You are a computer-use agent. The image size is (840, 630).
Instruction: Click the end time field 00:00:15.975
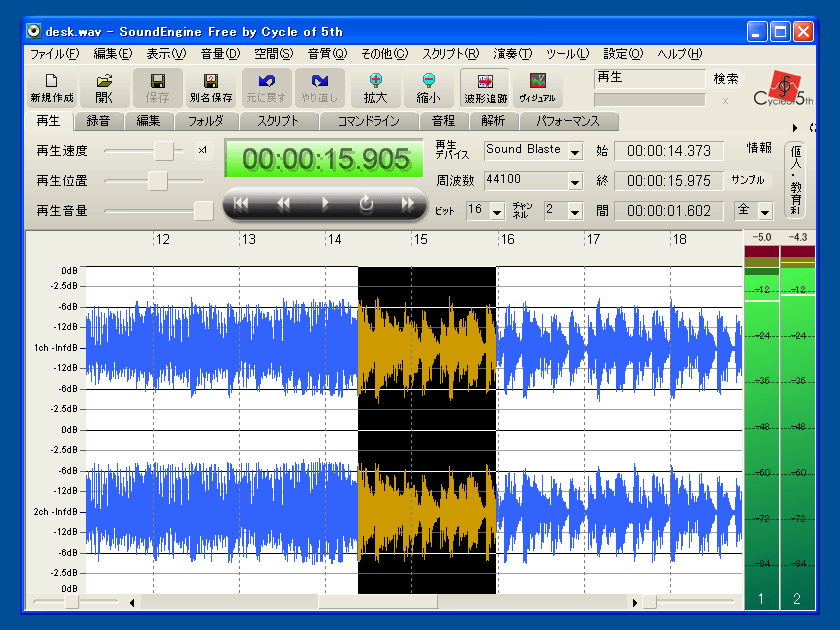[669, 181]
